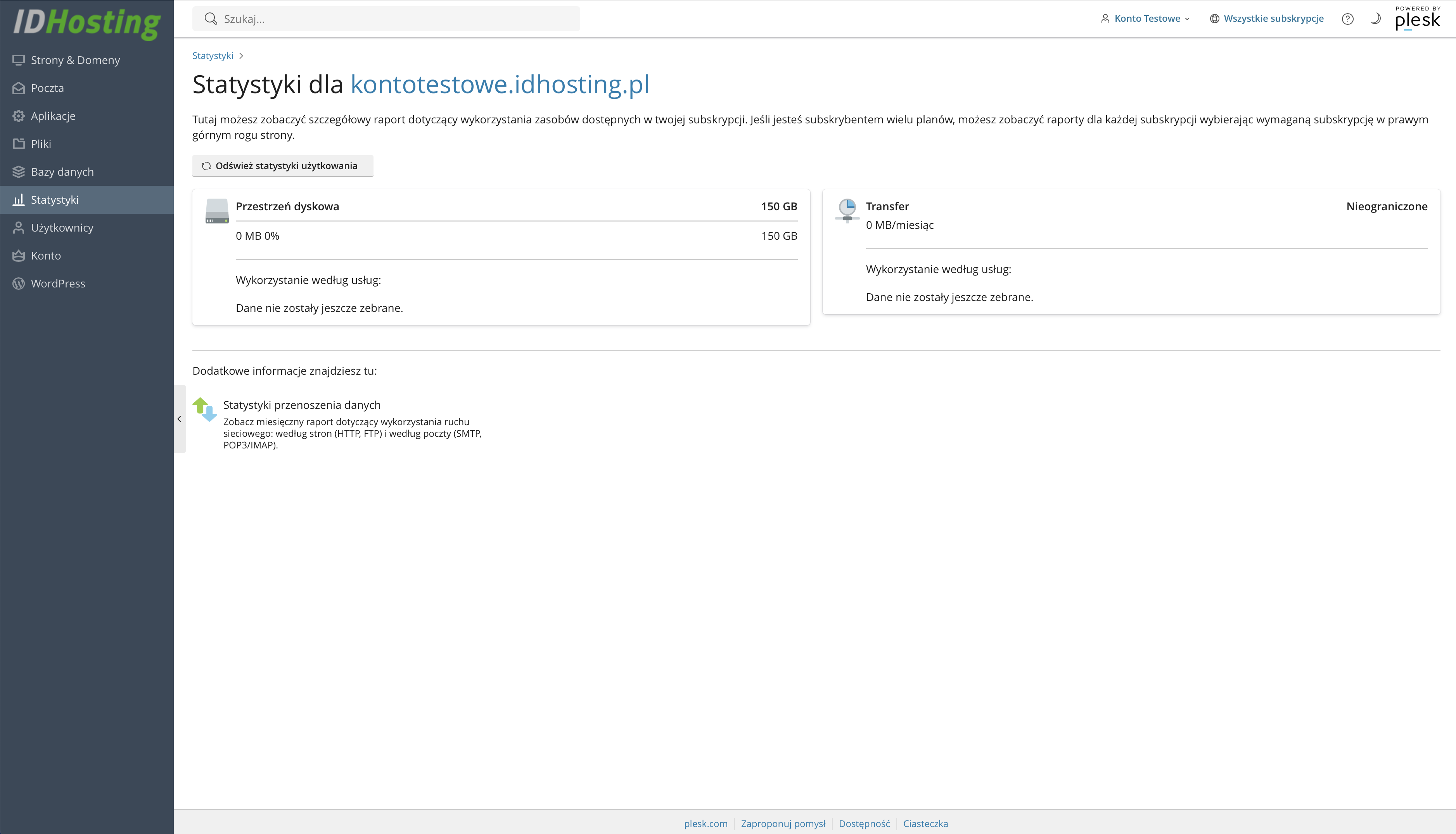Screen dimensions: 1456x834
Task: Click the Statystyki breadcrumb link
Action: [213, 55]
